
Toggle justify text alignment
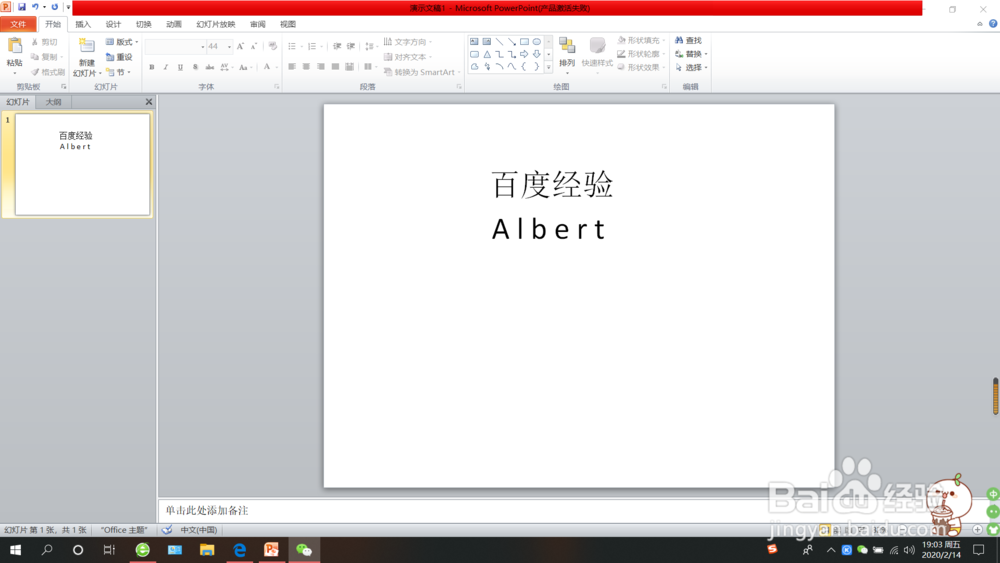click(x=335, y=66)
